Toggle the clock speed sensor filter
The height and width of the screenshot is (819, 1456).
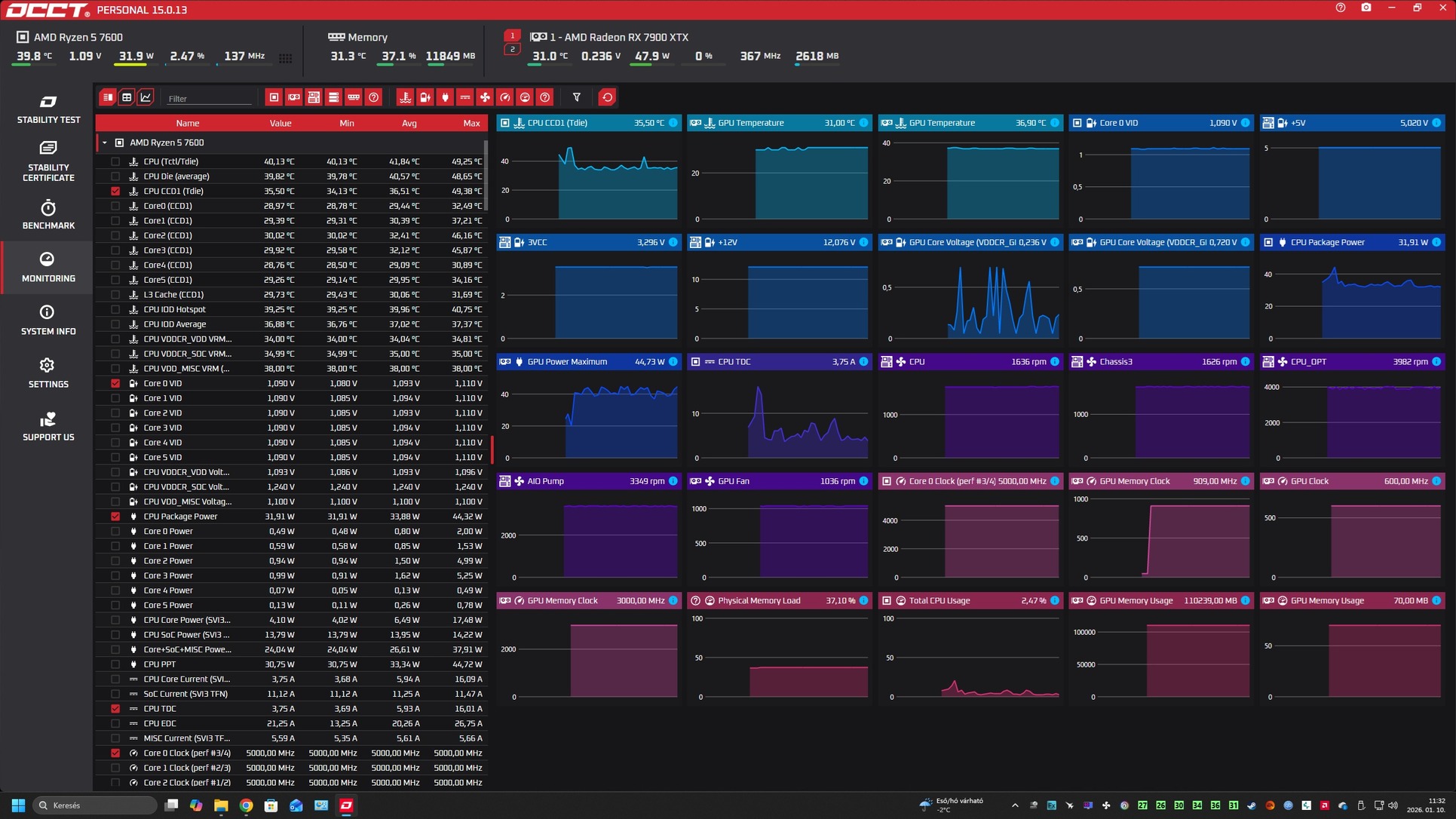coord(505,97)
